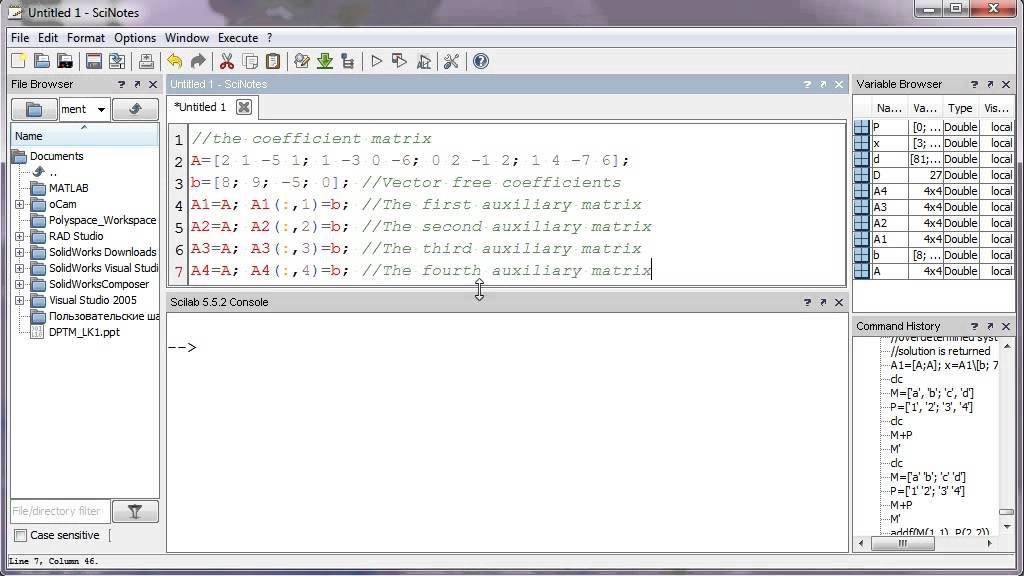Select variable A4 row in Variable Browser
The image size is (1024, 576).
pos(934,191)
